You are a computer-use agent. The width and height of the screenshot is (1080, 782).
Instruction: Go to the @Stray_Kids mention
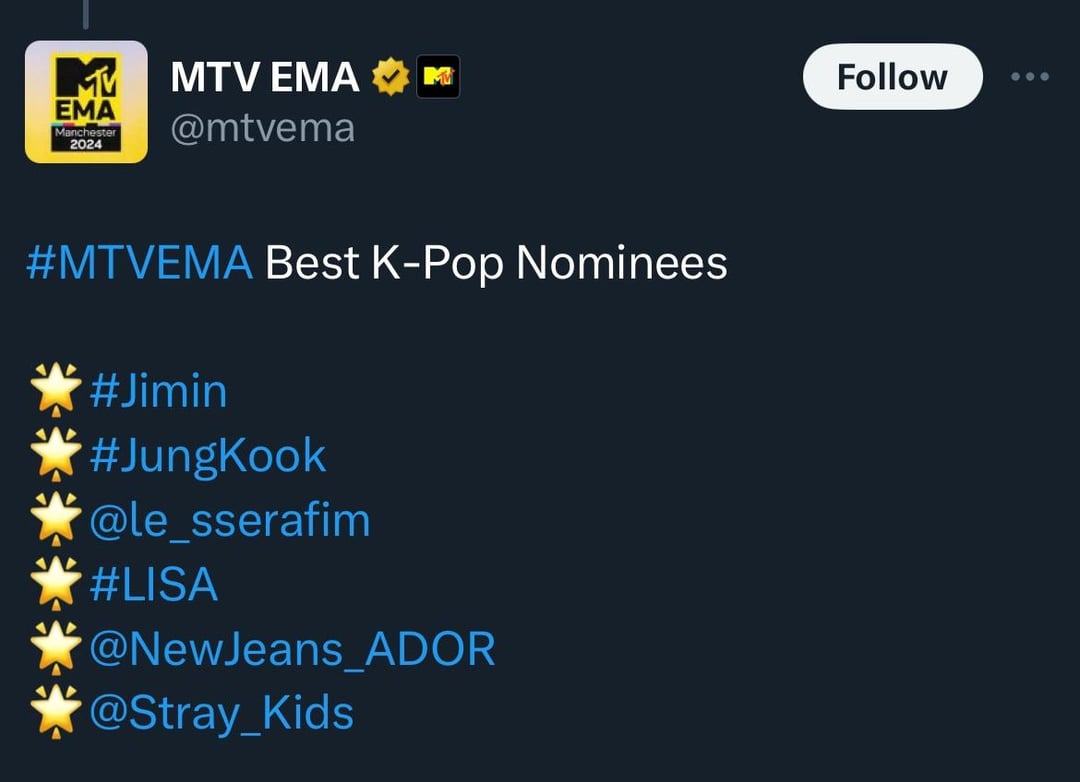221,714
